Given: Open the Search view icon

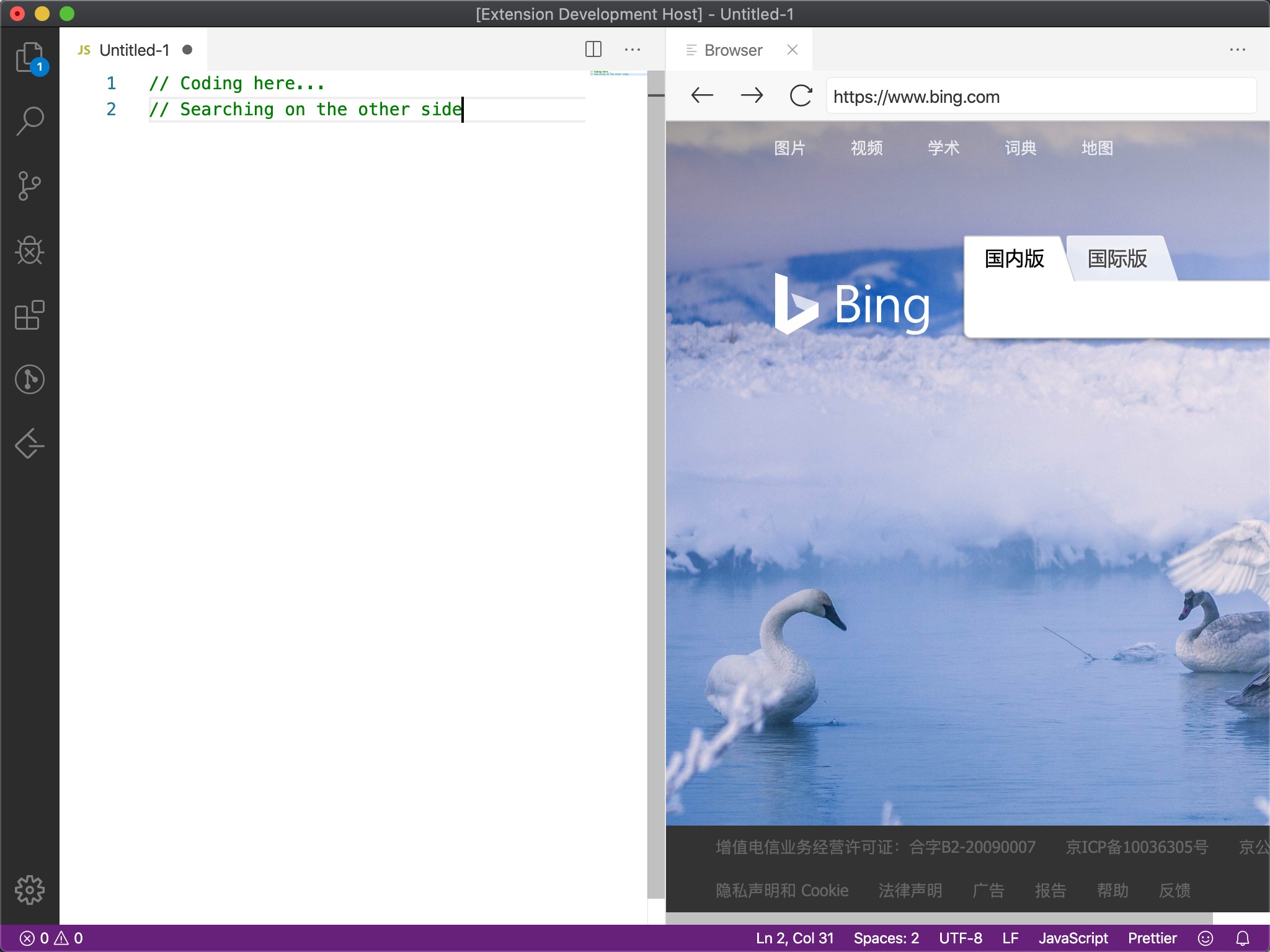Looking at the screenshot, I should click(29, 121).
